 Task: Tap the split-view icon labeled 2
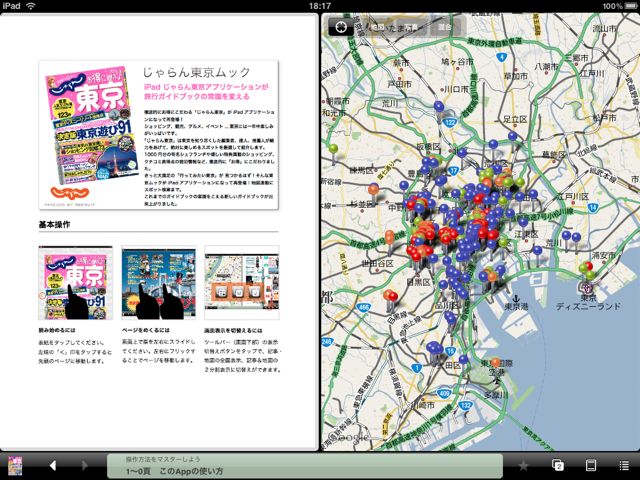click(x=558, y=465)
